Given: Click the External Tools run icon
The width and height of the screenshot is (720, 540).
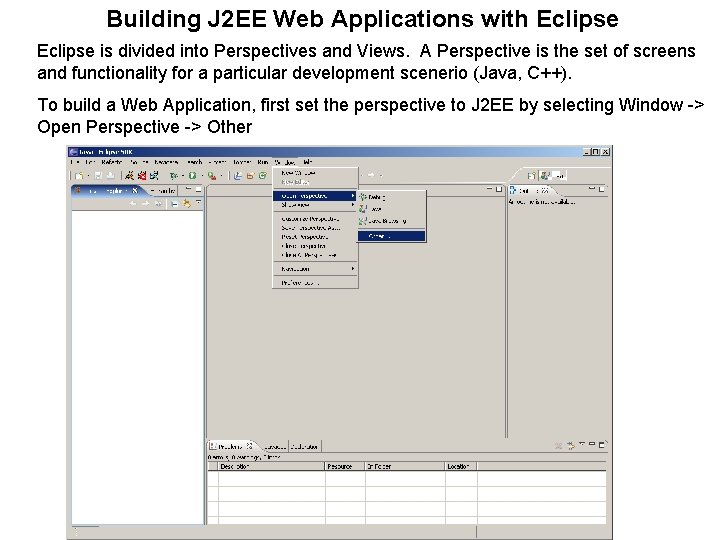Looking at the screenshot, I should coord(211,175).
